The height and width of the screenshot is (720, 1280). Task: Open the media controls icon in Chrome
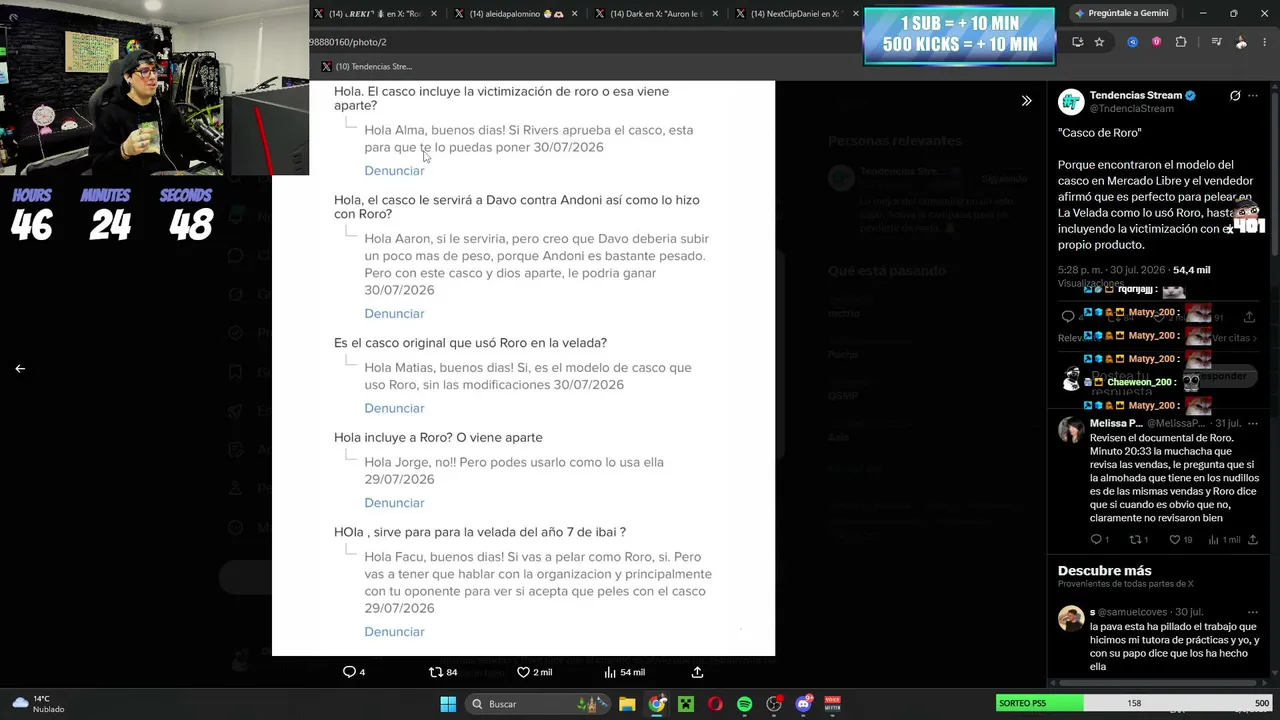click(1216, 42)
